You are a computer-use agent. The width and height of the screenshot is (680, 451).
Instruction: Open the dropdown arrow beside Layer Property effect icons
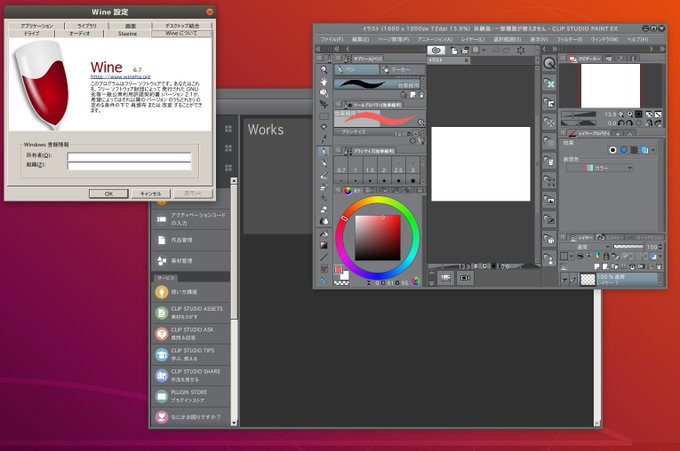[653, 150]
